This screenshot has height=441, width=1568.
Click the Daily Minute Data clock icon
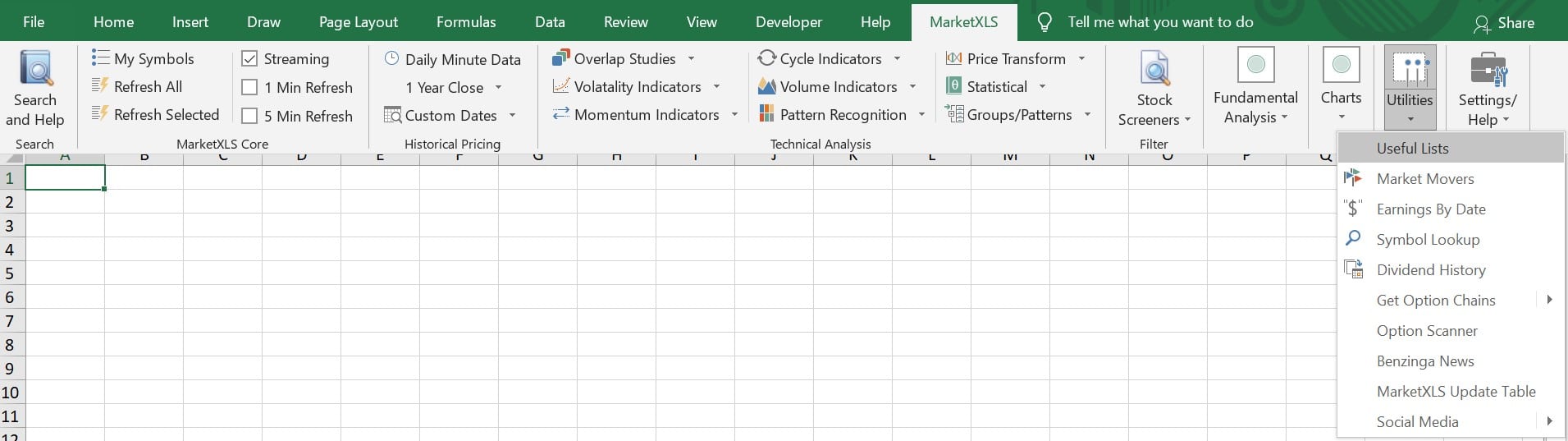coord(392,58)
